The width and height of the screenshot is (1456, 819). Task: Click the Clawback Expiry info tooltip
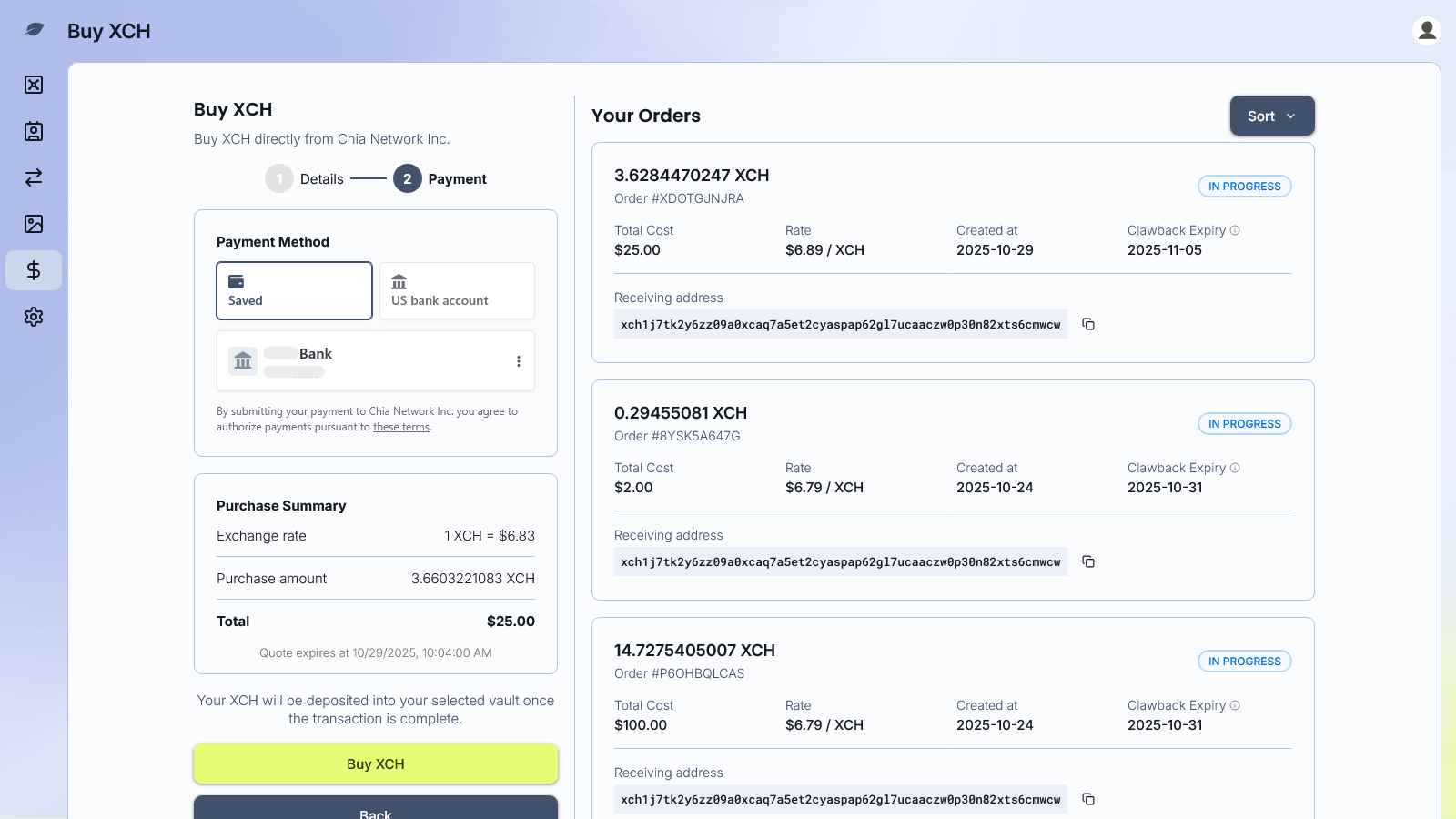[x=1236, y=230]
